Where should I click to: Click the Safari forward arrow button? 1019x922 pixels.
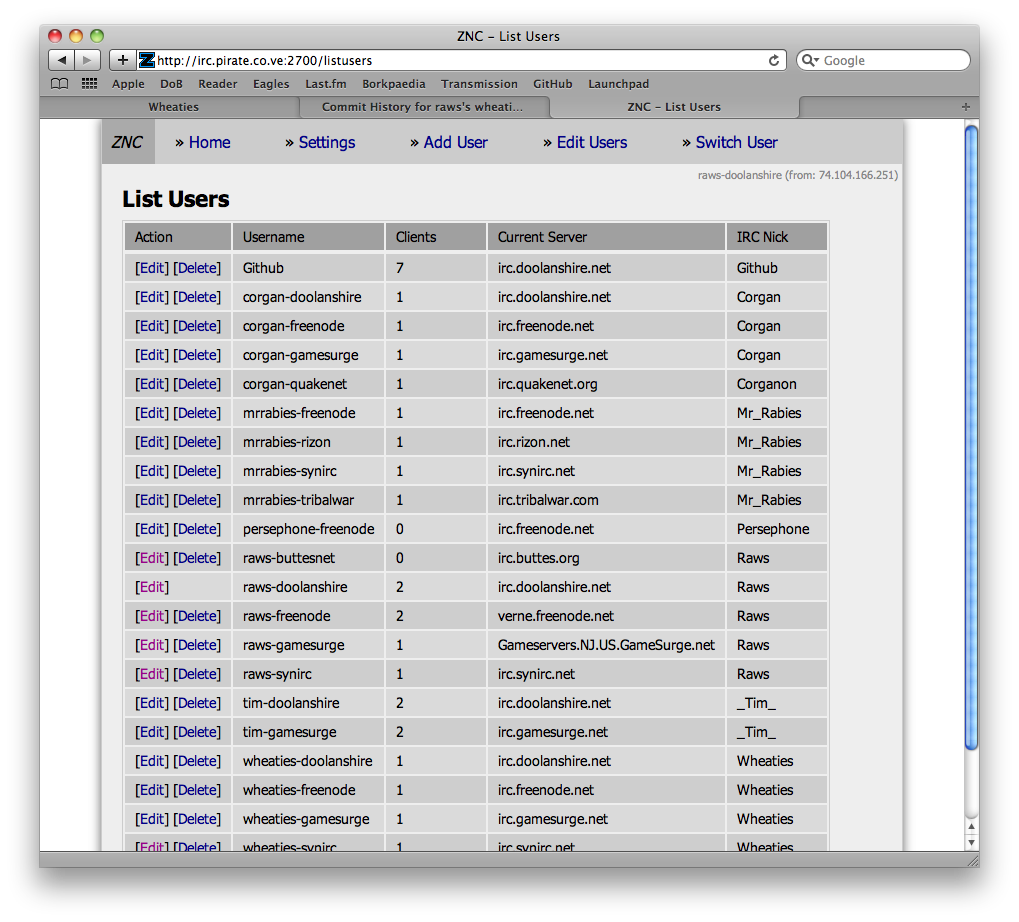coord(88,60)
